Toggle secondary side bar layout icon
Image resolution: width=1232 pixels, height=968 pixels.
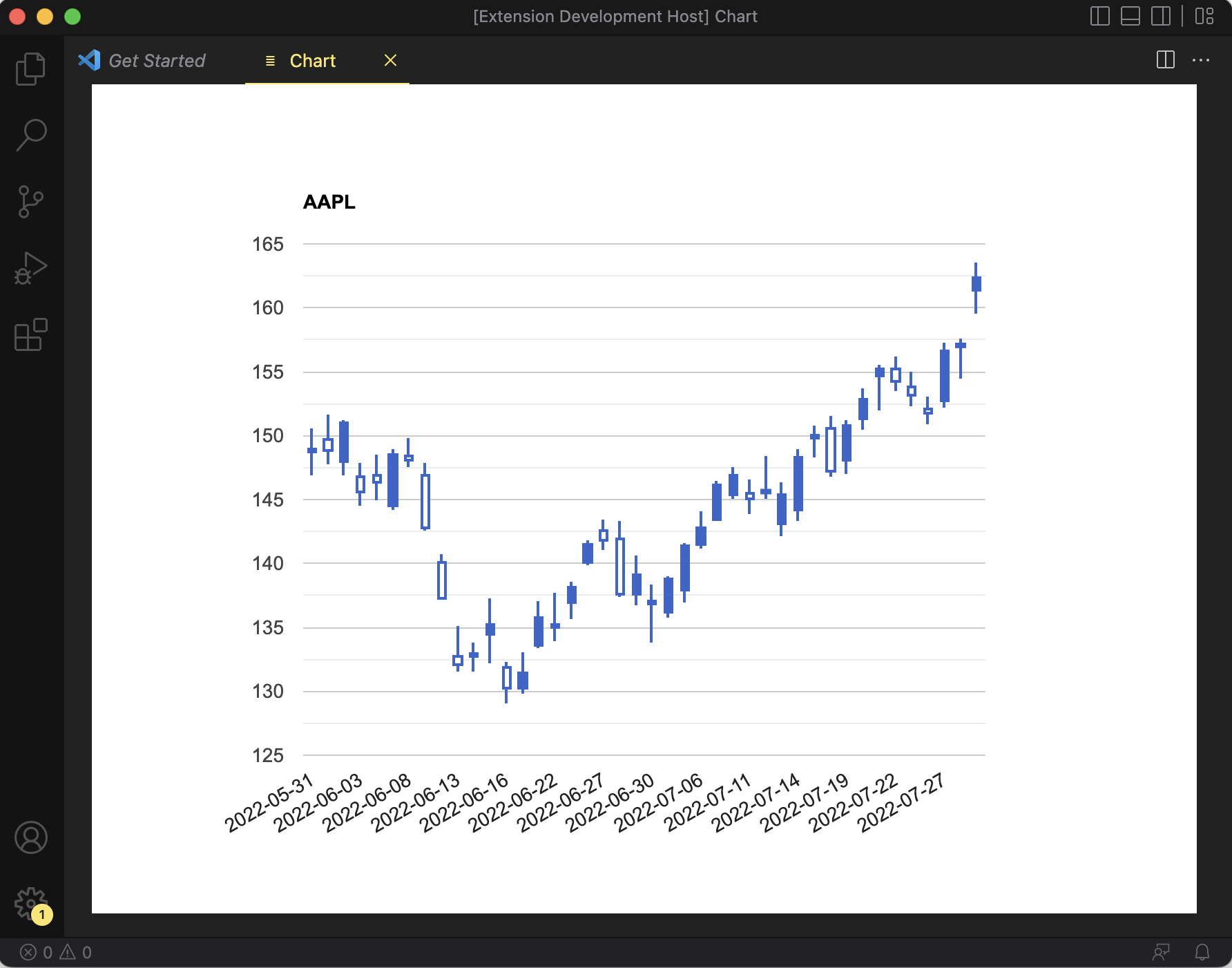point(1161,17)
